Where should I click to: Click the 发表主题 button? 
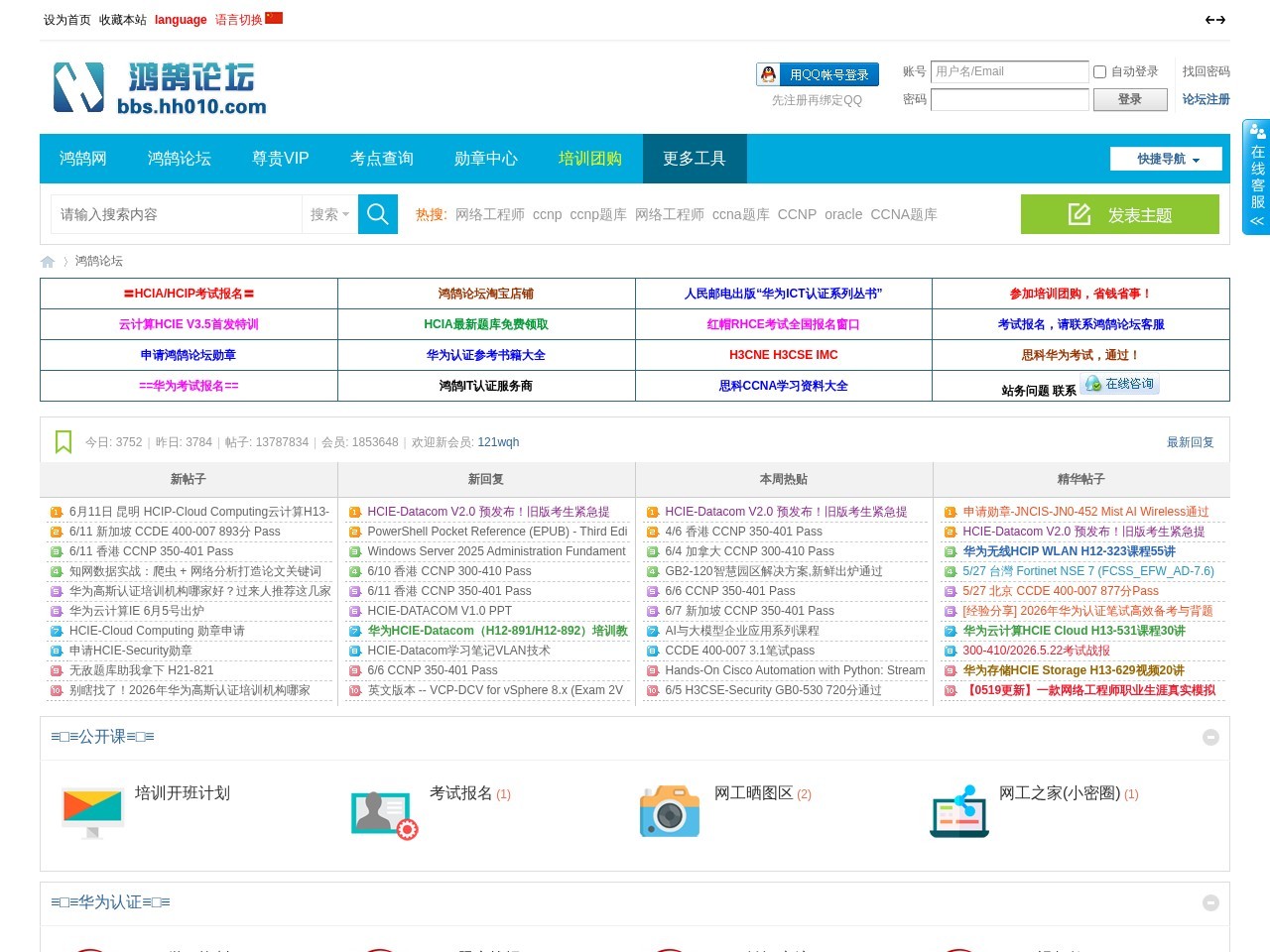pyautogui.click(x=1120, y=214)
